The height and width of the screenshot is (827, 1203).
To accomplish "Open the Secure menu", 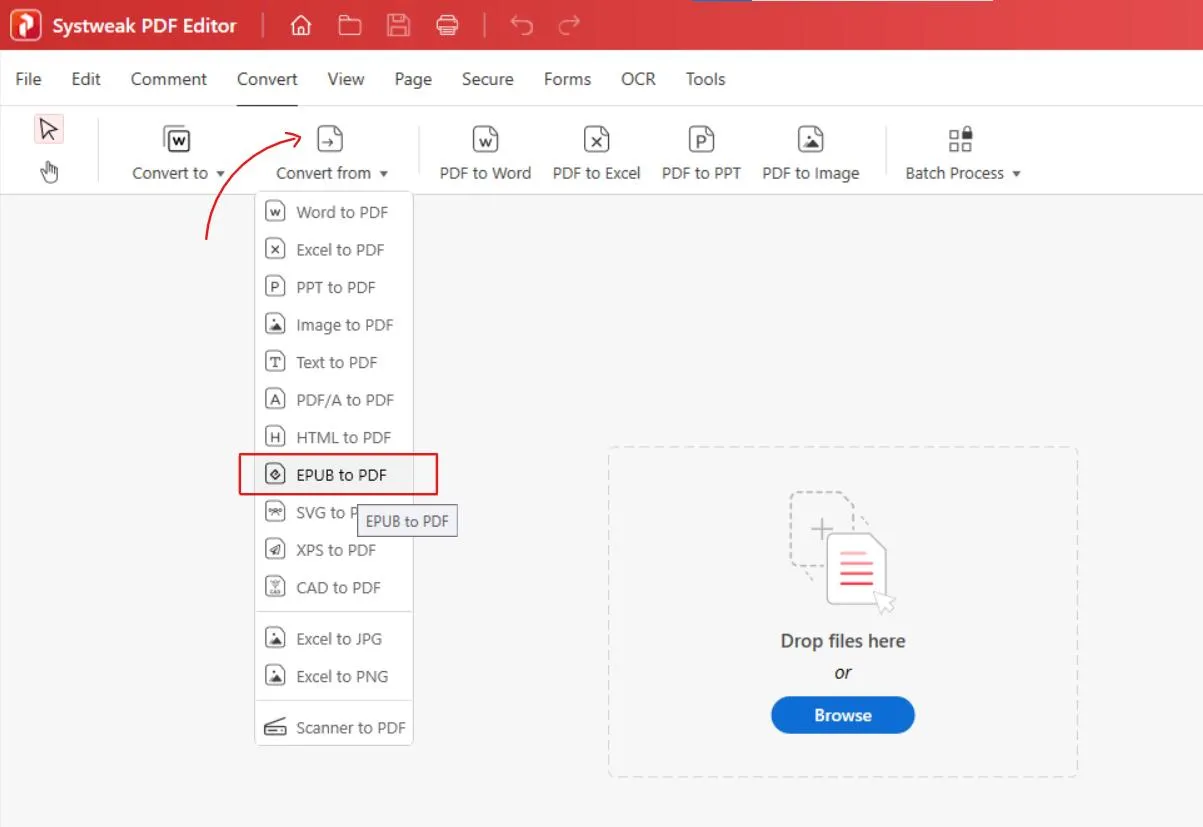I will tap(487, 79).
